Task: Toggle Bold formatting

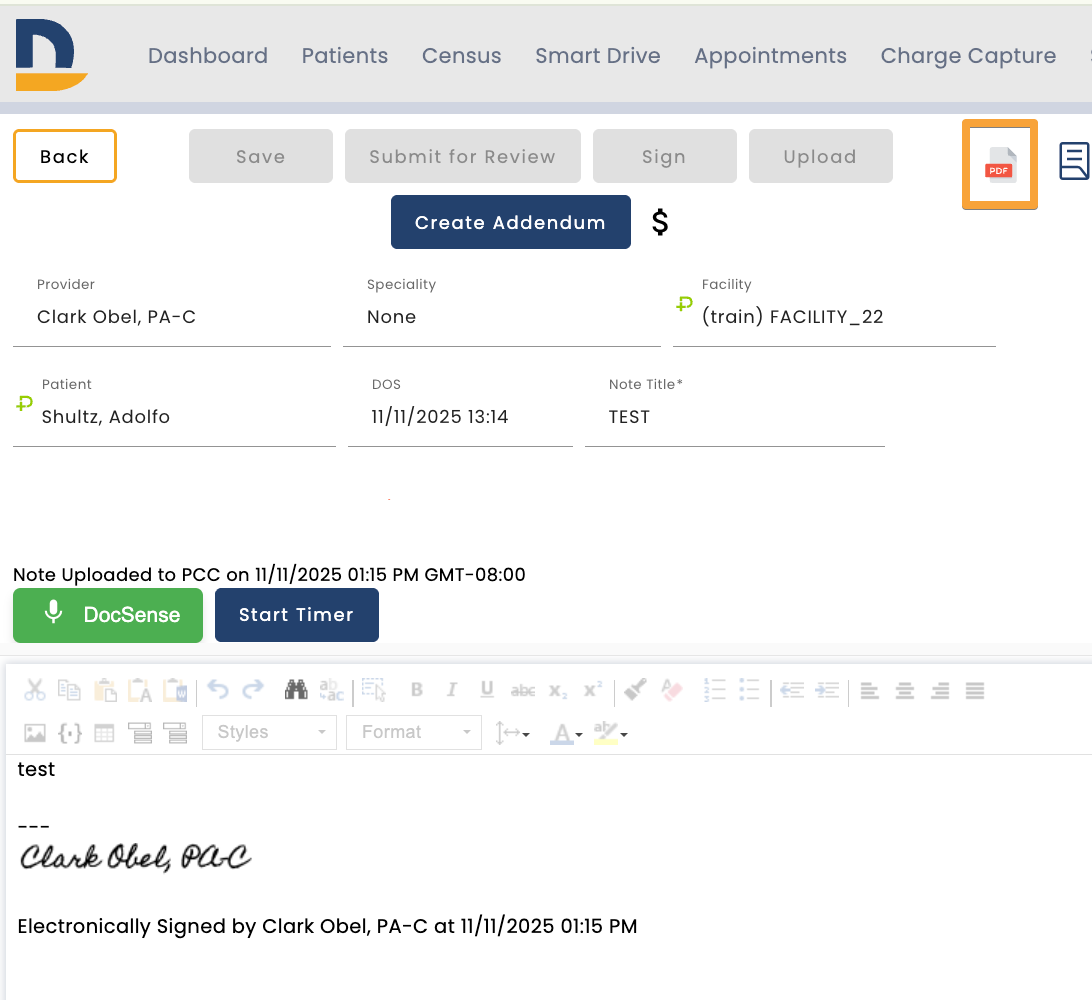Action: tap(416, 690)
